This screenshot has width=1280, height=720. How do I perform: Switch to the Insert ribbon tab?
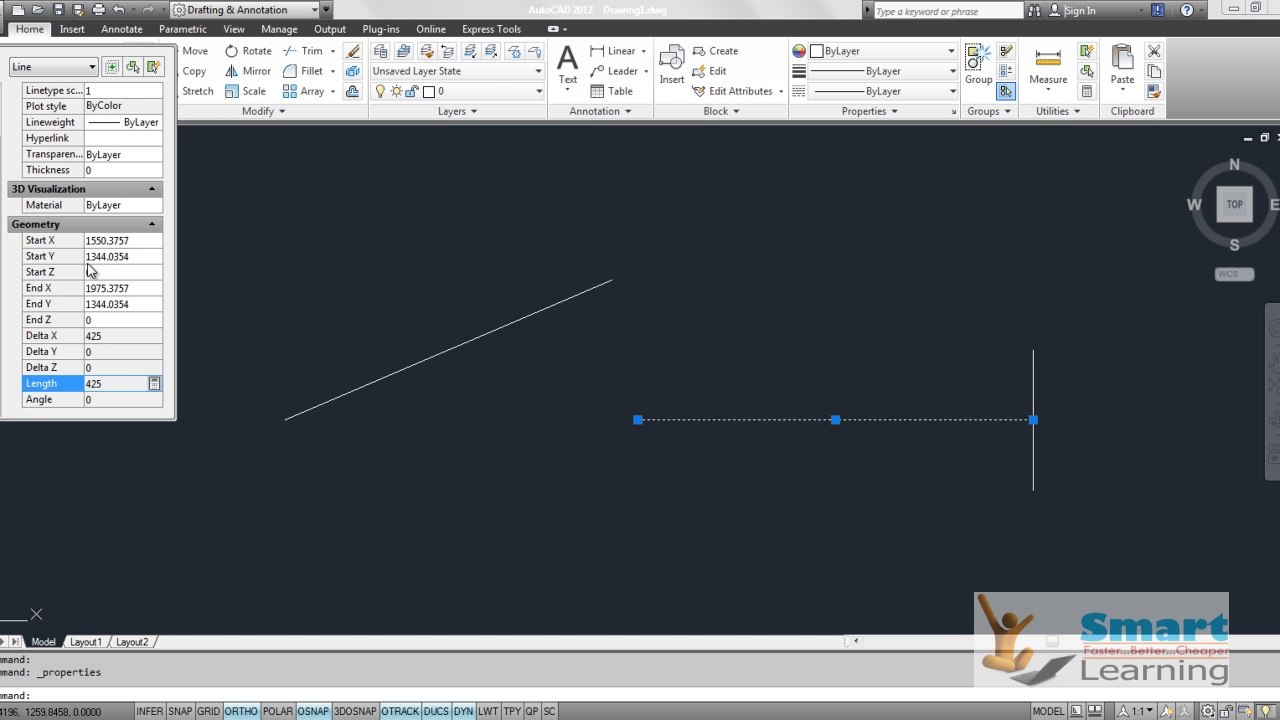(72, 29)
